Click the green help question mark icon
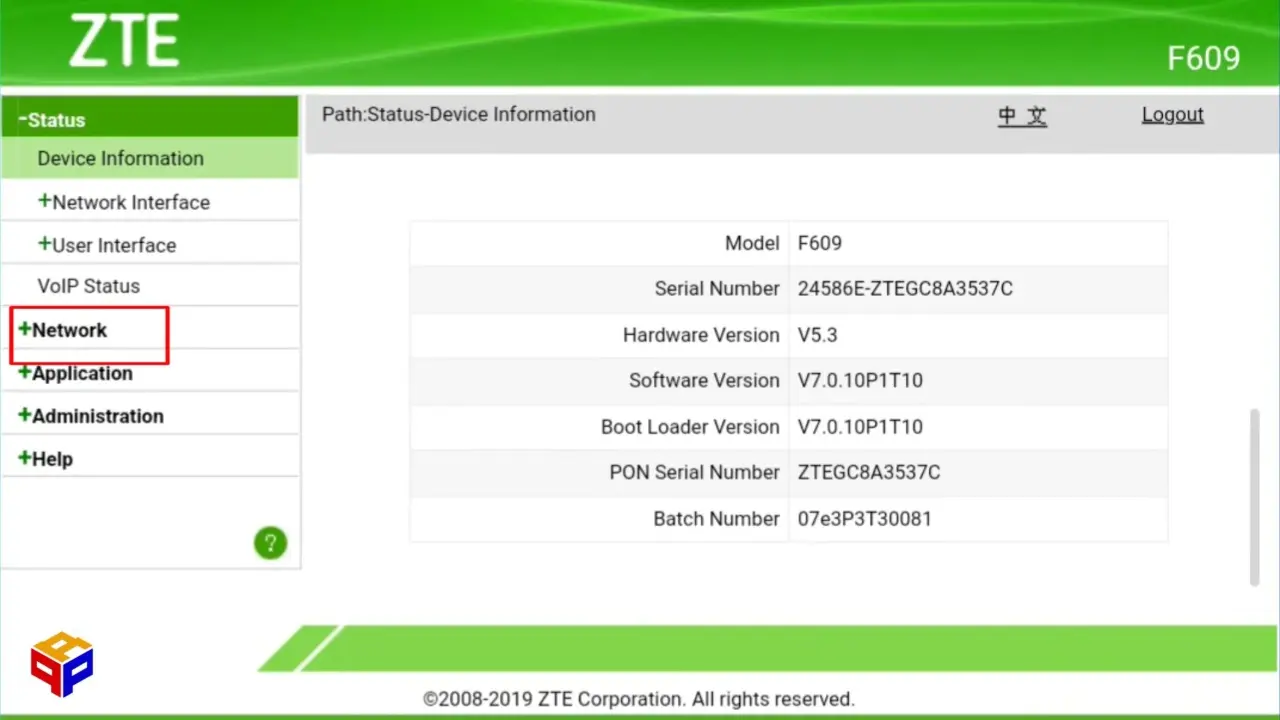 click(x=270, y=542)
